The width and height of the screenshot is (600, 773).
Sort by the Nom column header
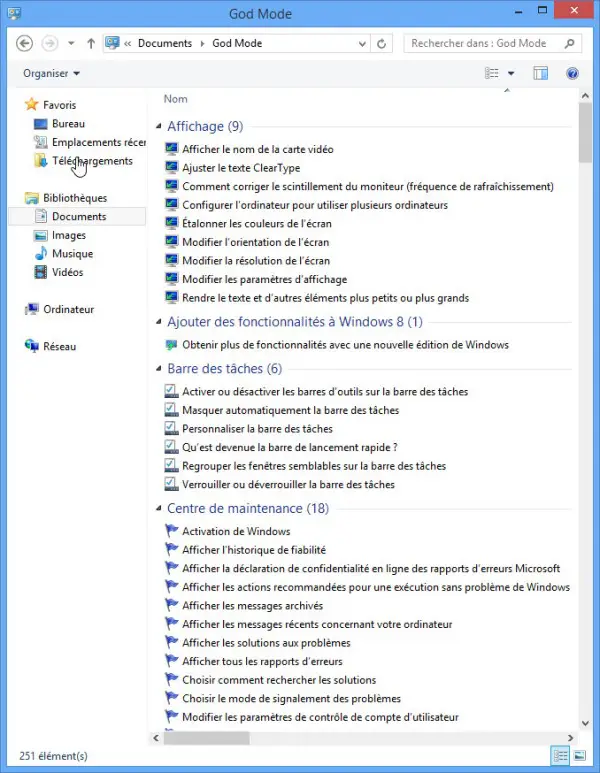[176, 99]
